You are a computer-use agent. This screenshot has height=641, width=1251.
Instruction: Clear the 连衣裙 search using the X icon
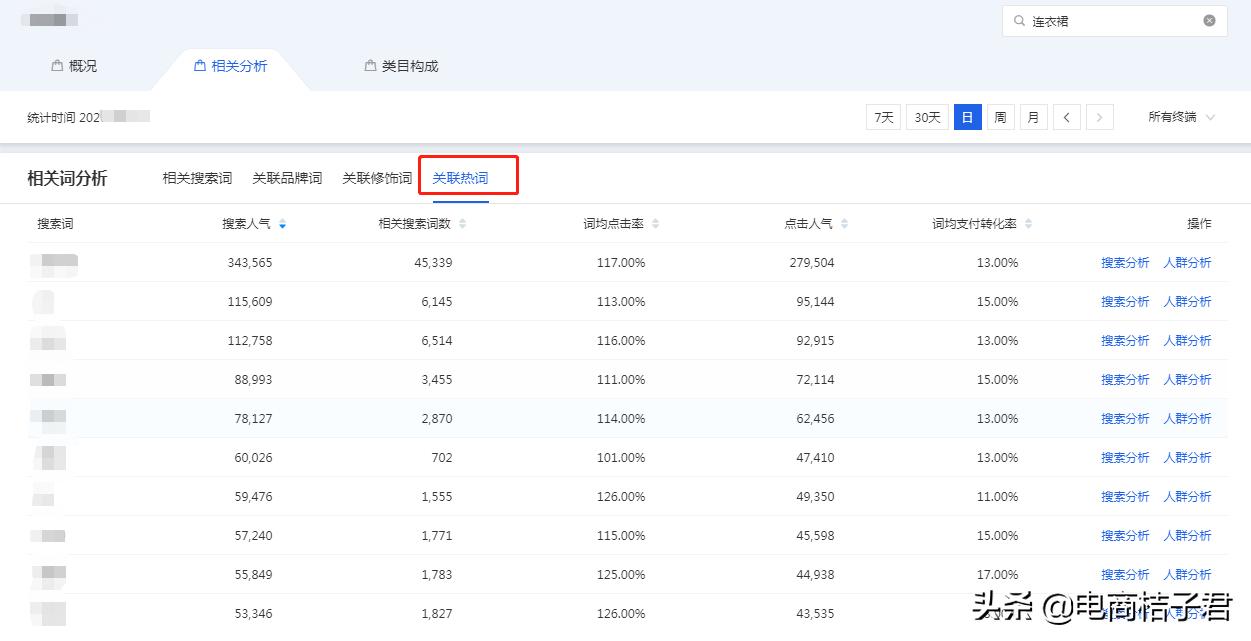(x=1208, y=20)
